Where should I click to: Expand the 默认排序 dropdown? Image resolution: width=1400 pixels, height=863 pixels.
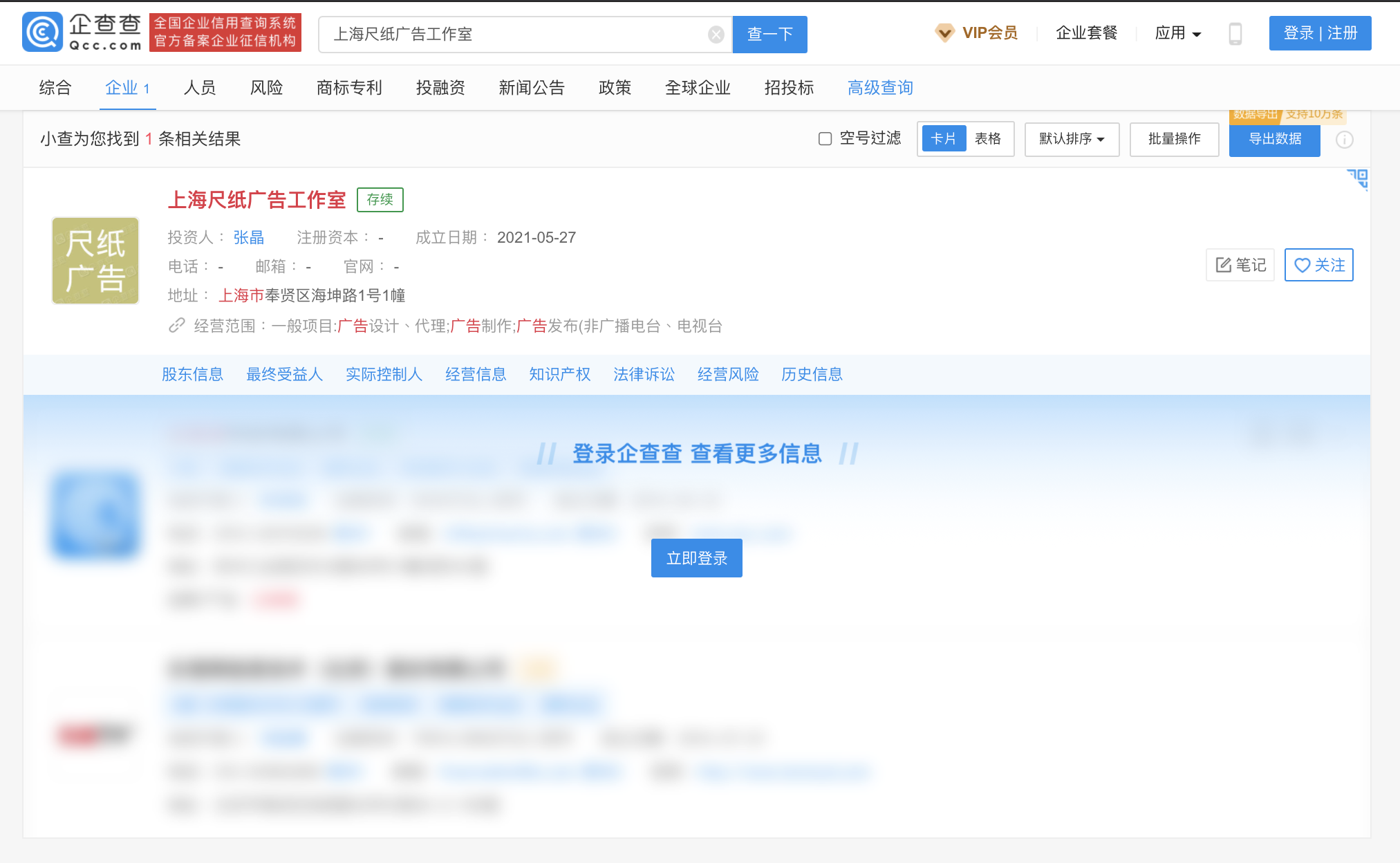coord(1072,139)
